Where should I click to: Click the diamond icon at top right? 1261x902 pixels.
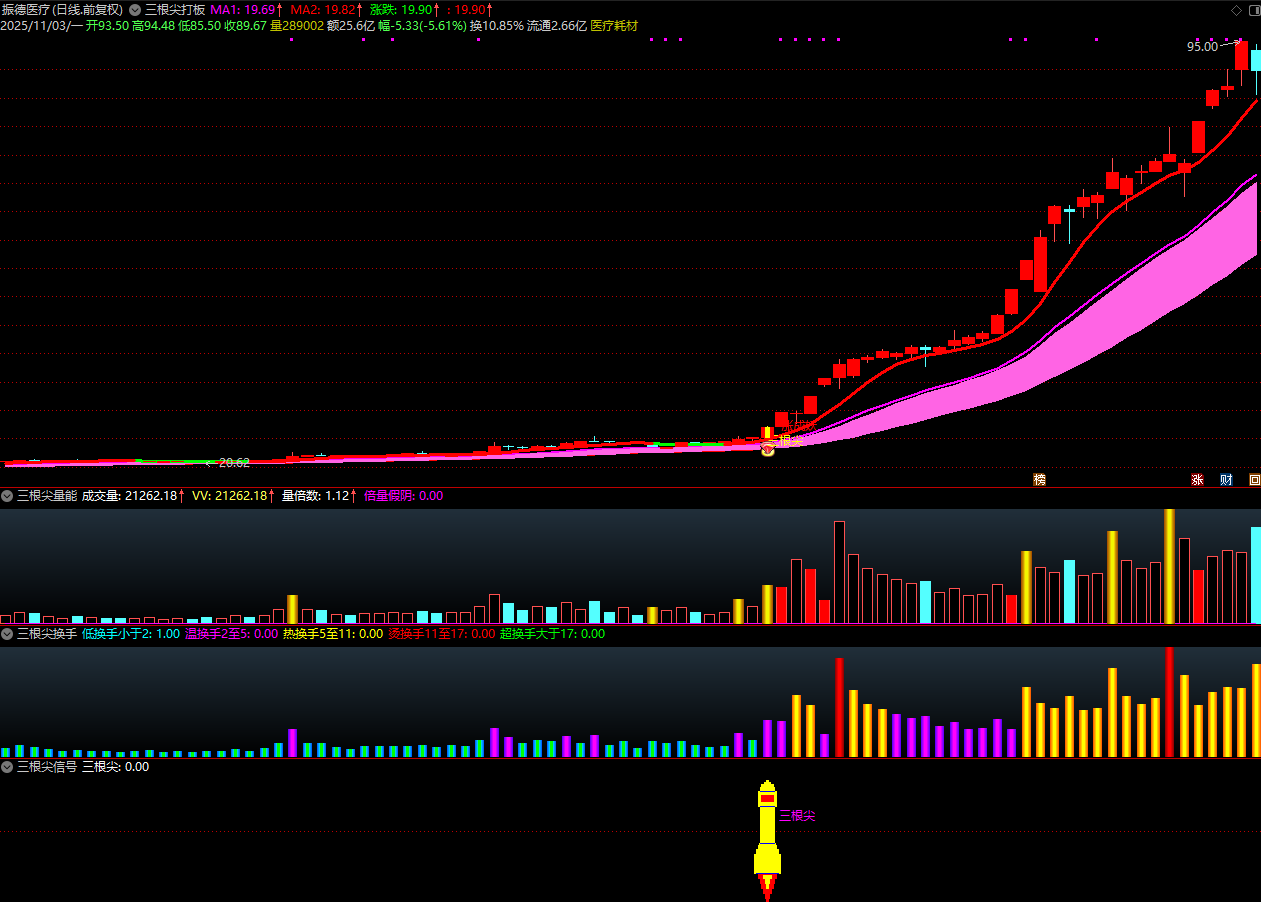click(1236, 10)
